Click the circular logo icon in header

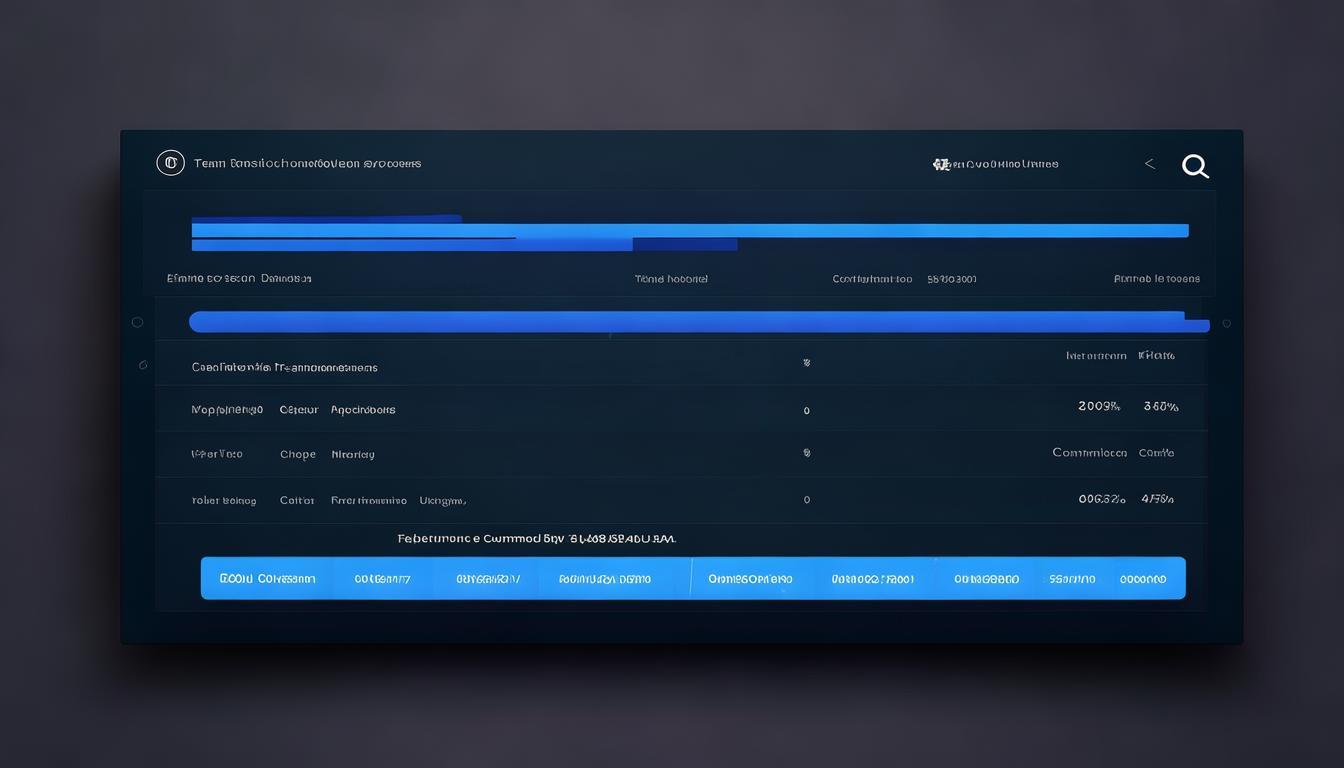point(170,163)
